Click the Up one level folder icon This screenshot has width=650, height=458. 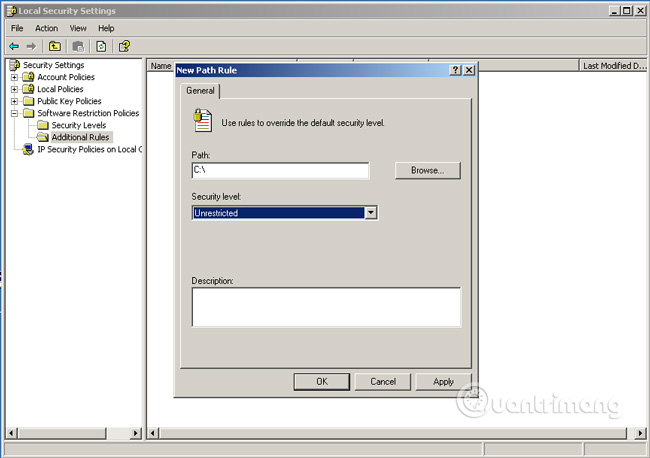(55, 46)
